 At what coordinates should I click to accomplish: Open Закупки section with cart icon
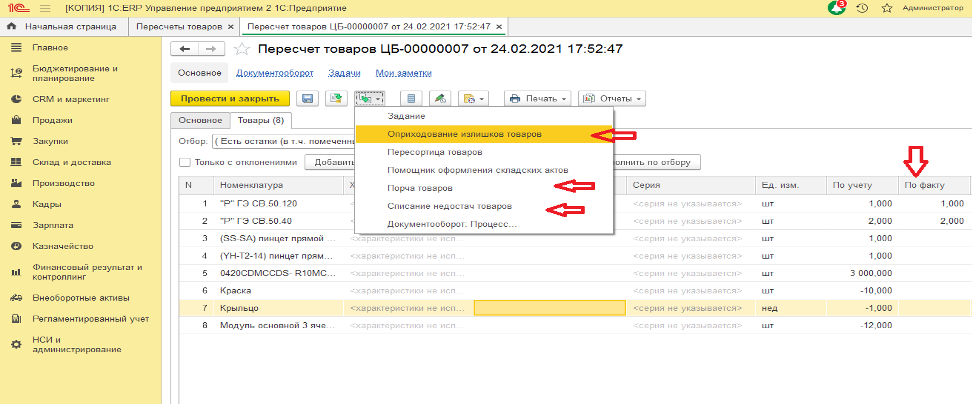coord(50,141)
